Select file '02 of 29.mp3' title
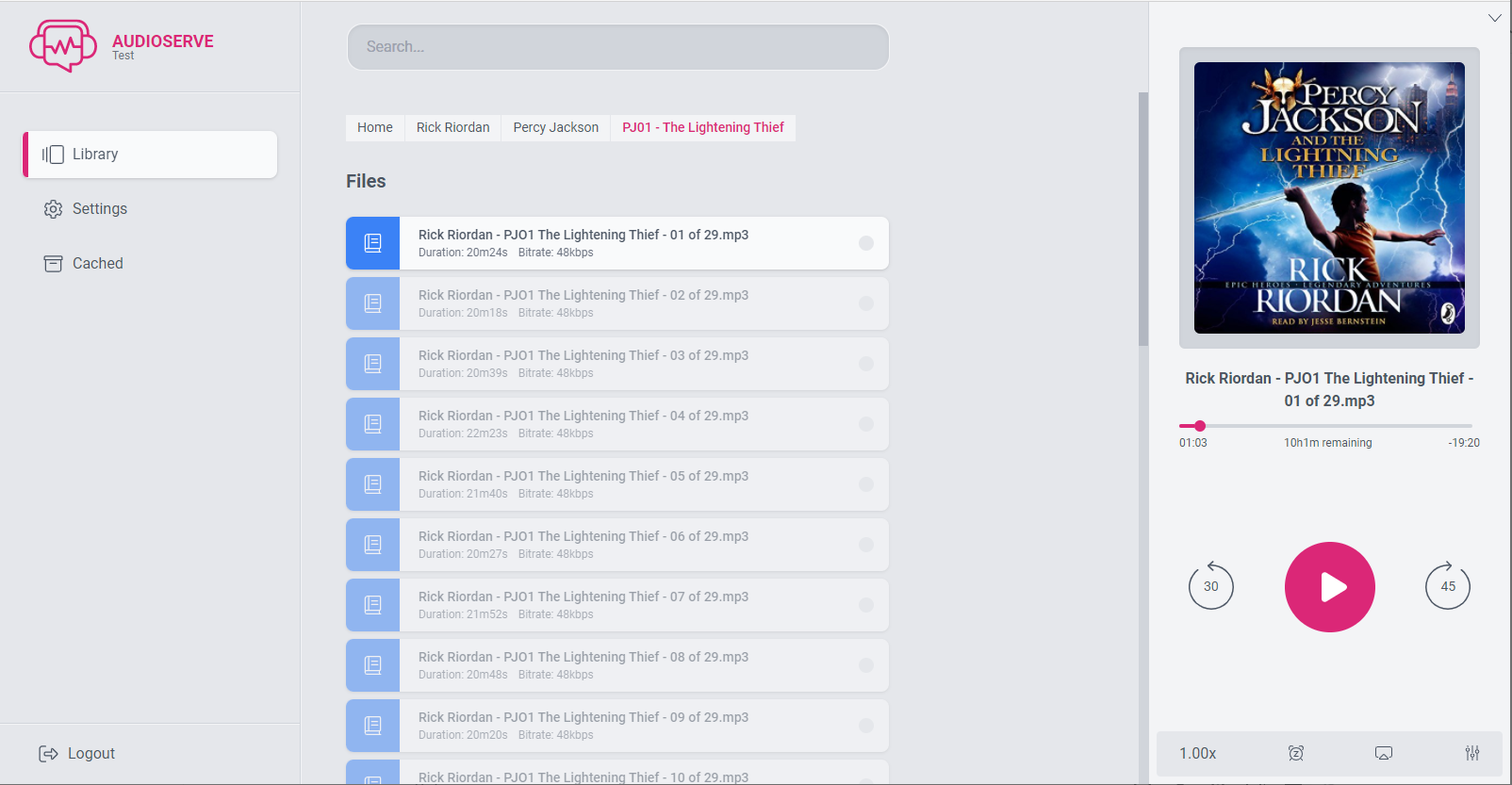 coord(583,295)
